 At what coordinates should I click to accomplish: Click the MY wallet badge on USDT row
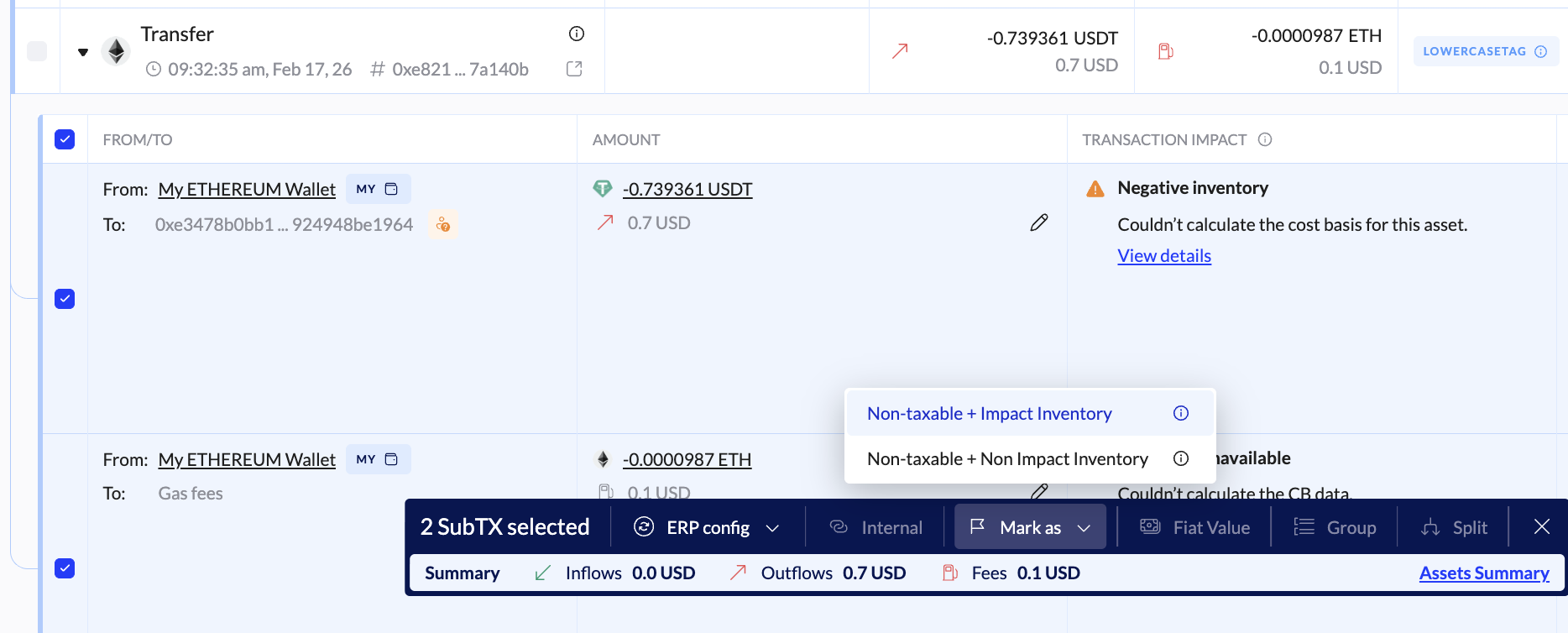pyautogui.click(x=378, y=189)
